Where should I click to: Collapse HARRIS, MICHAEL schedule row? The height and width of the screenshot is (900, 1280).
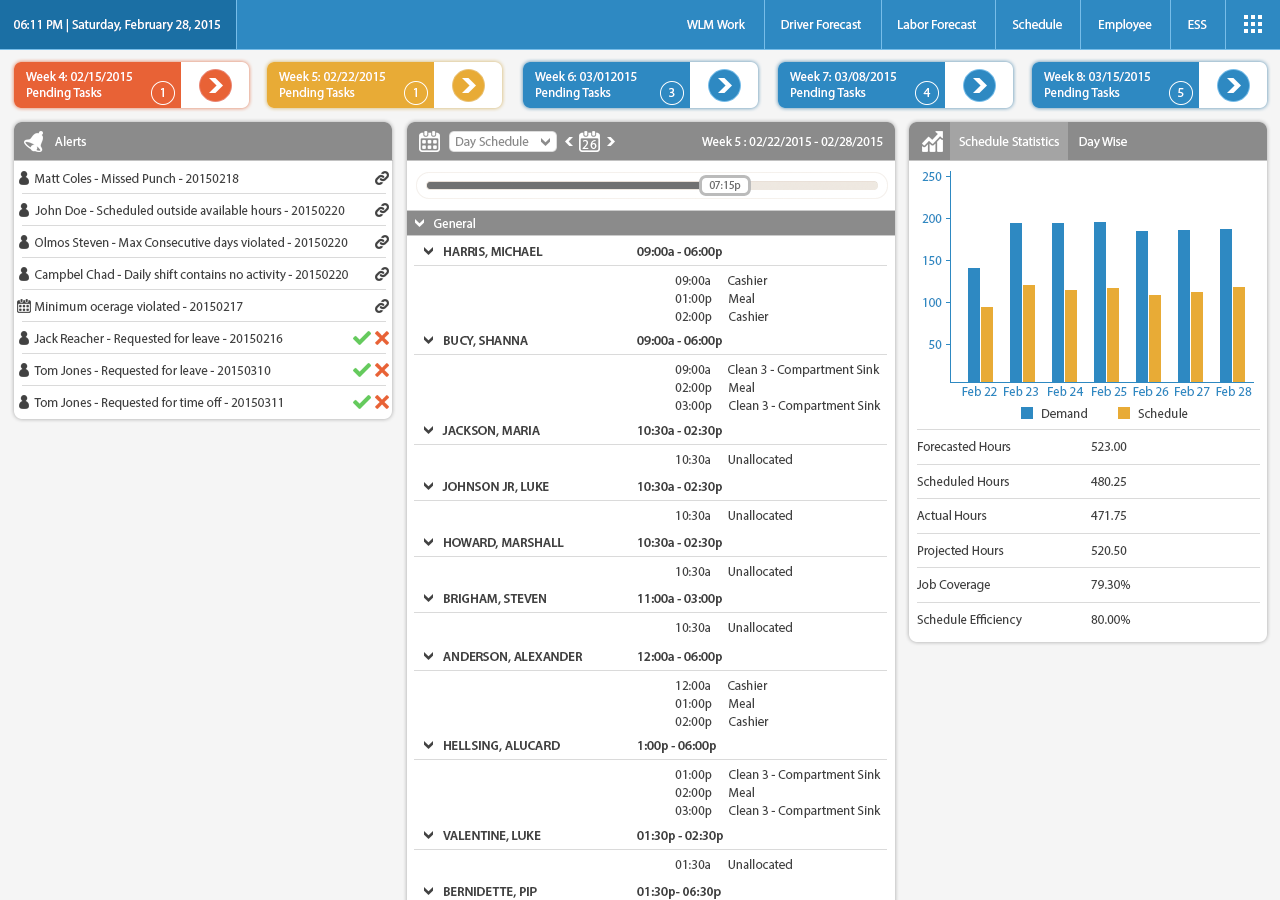click(x=429, y=252)
